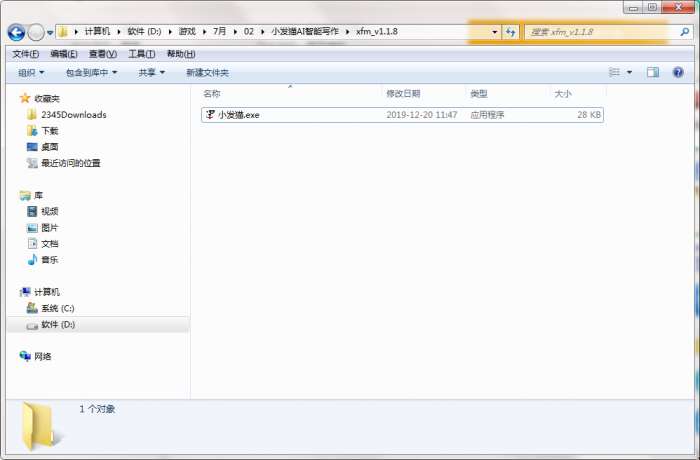Open the 文档 library
This screenshot has width=700, height=460.
click(50, 244)
